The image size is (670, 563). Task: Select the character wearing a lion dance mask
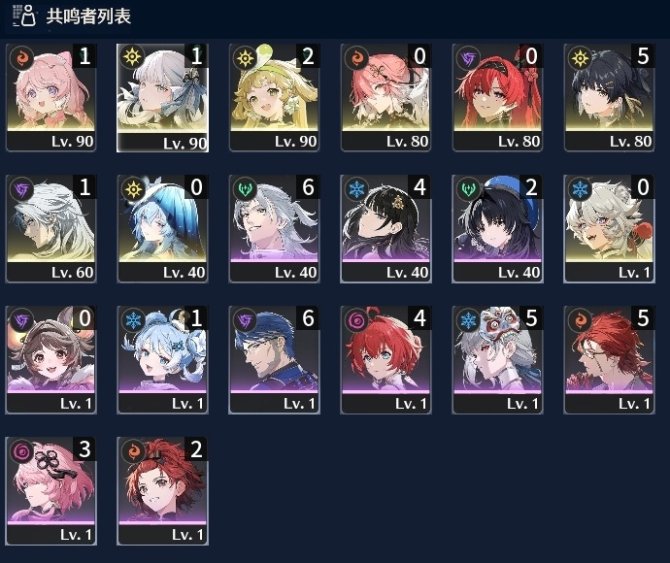pyautogui.click(x=497, y=360)
